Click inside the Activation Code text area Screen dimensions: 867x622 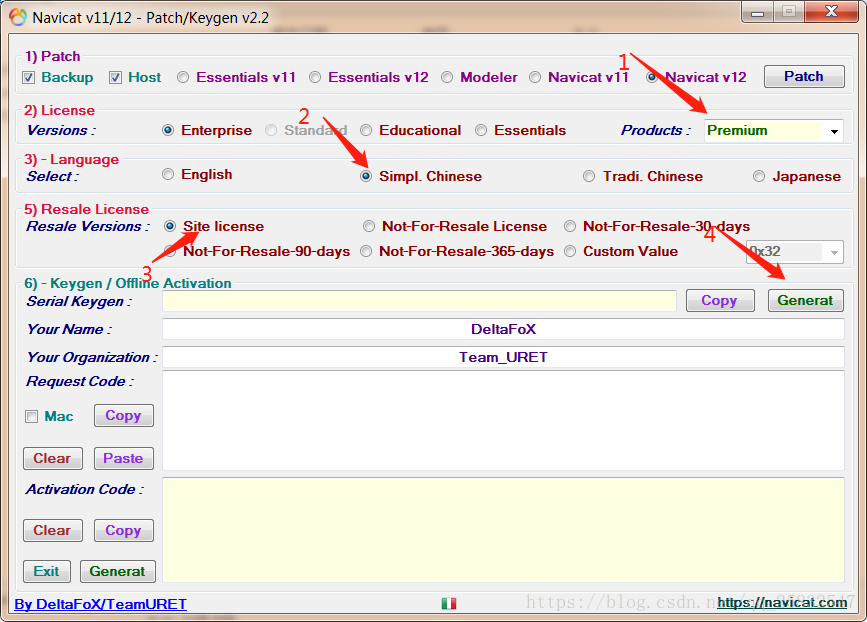tap(503, 530)
